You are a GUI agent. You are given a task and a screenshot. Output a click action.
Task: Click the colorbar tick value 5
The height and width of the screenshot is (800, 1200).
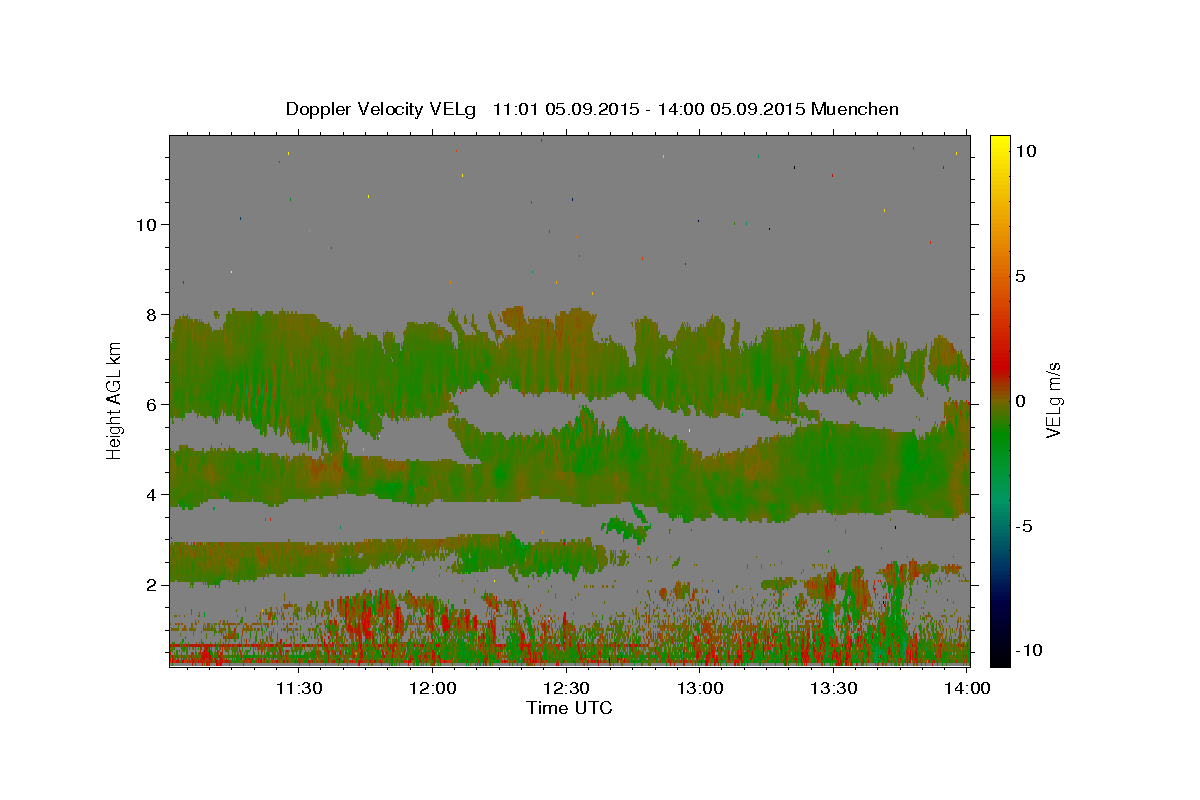(x=1022, y=275)
